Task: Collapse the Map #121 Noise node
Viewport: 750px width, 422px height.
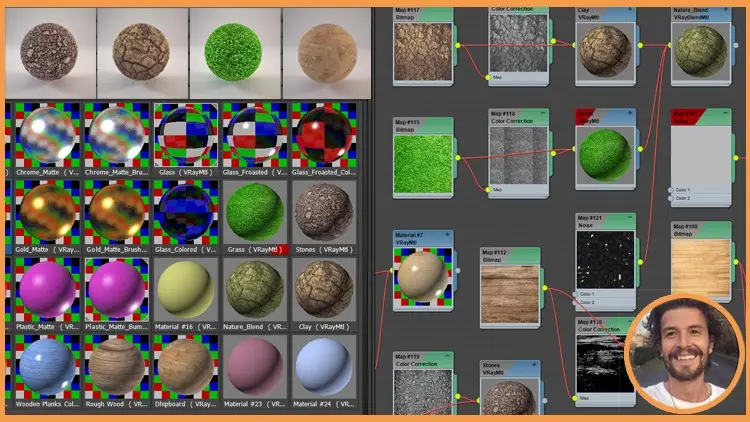Action: click(629, 218)
